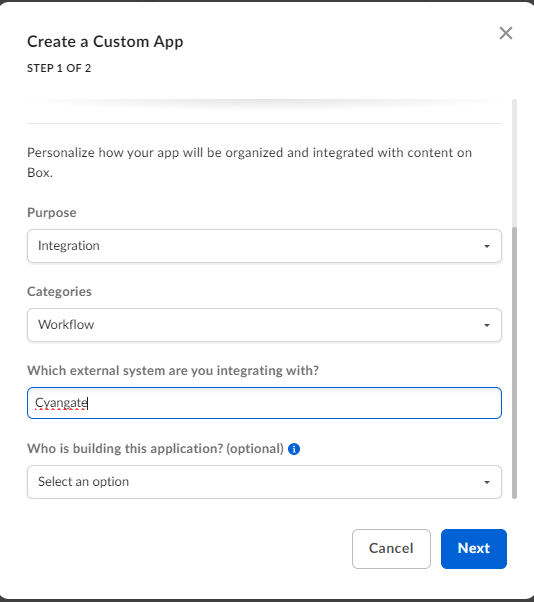Click the 'Personalize how your app' description text
The height and width of the screenshot is (602, 534).
tap(250, 162)
